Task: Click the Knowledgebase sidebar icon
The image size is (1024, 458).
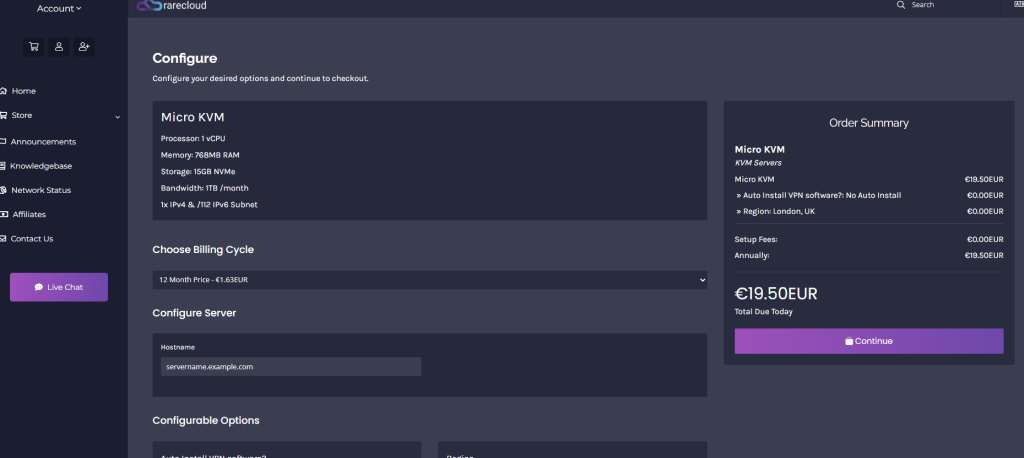Action: 4,166
